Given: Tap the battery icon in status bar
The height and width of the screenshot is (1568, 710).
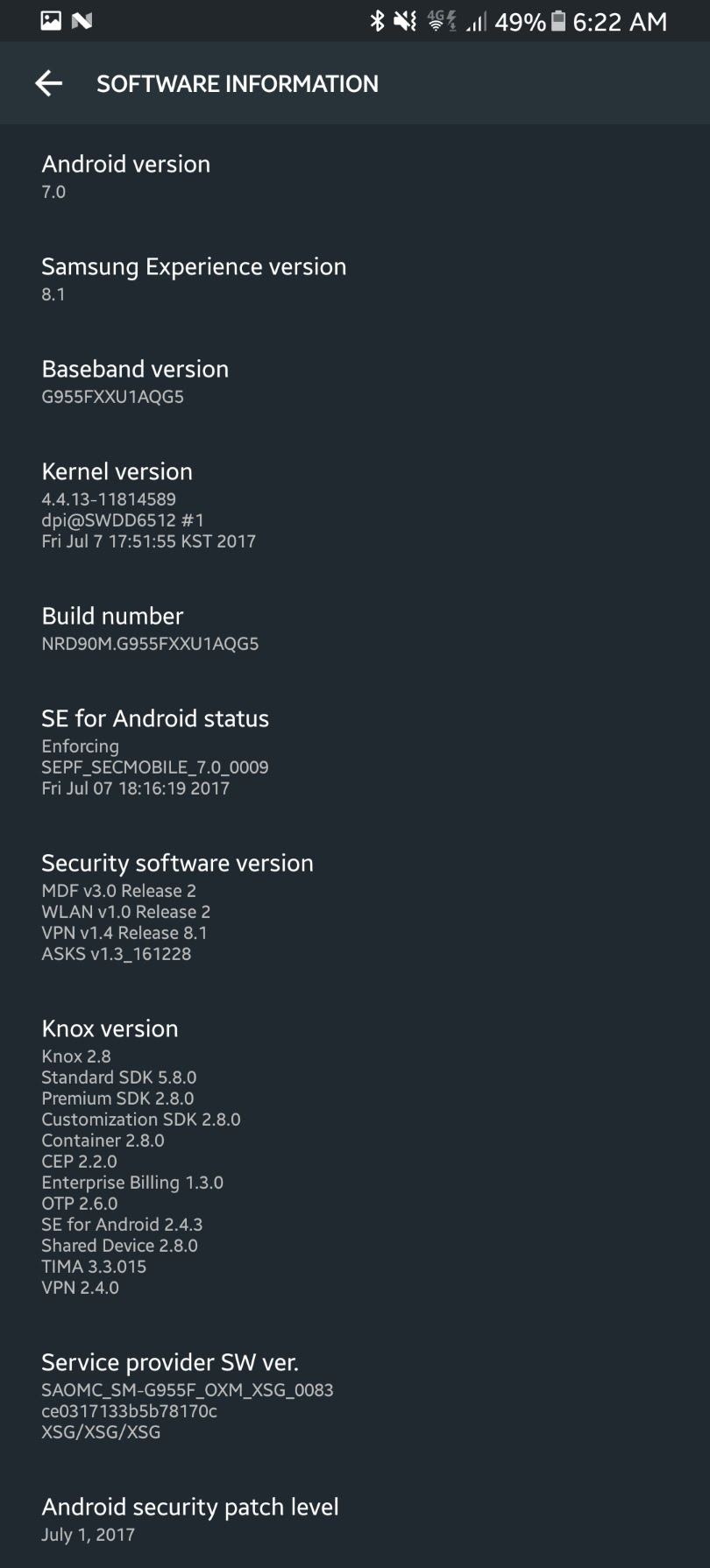Looking at the screenshot, I should 557,21.
